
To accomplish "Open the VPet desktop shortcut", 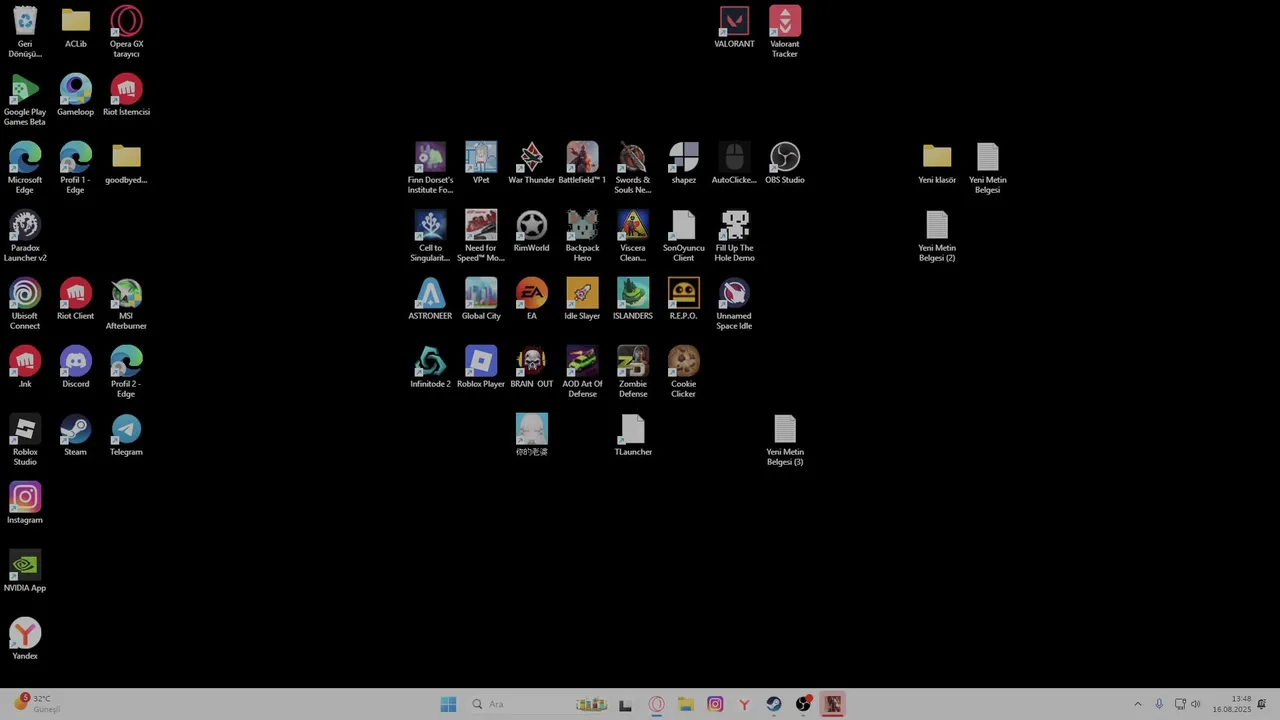I will click(x=481, y=158).
